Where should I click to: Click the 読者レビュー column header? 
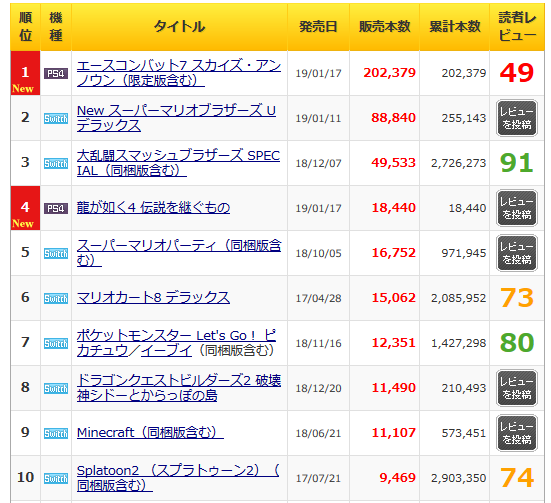(x=517, y=27)
